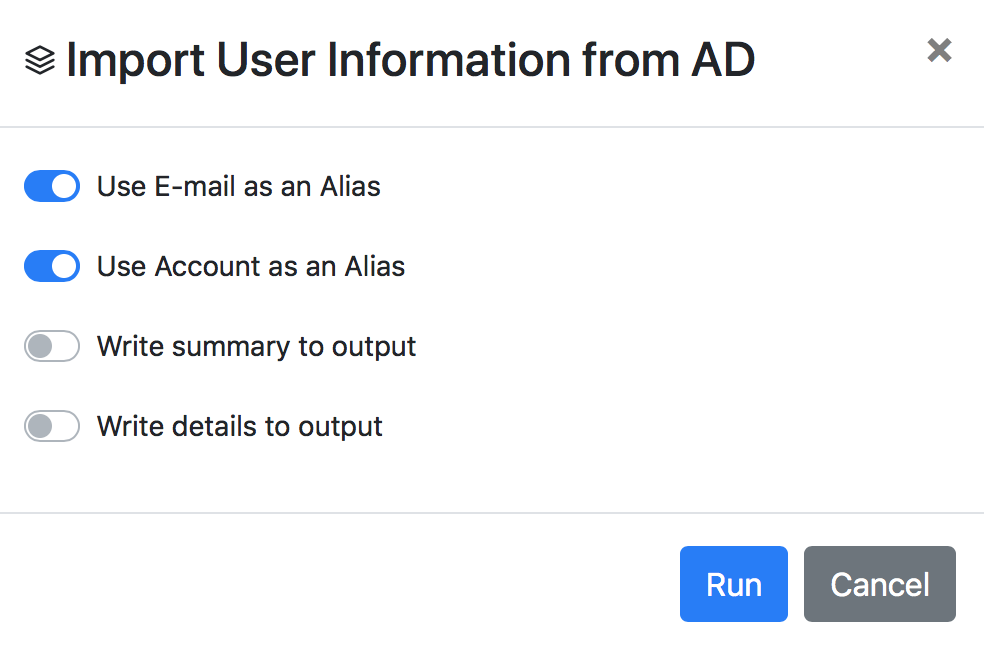Click the stacked layers icon beside the title
This screenshot has height=650, width=984.
click(39, 62)
